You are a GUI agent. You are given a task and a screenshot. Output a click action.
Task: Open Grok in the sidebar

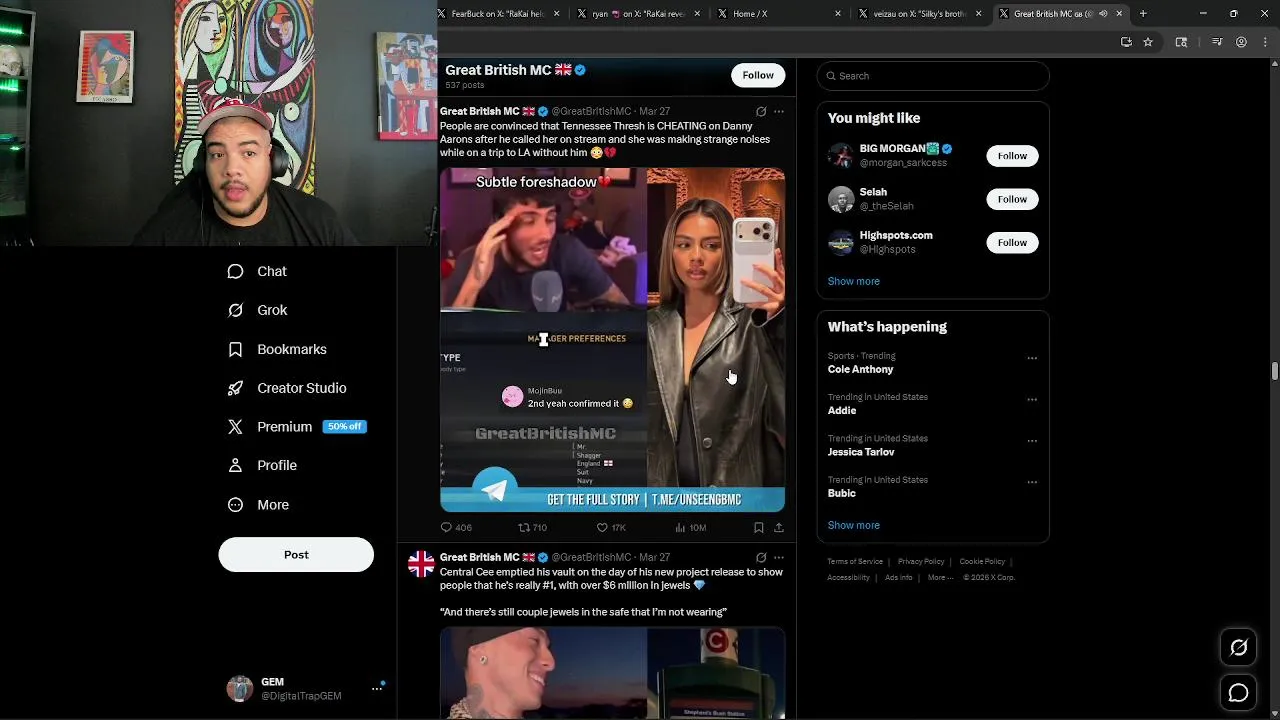pyautogui.click(x=257, y=310)
